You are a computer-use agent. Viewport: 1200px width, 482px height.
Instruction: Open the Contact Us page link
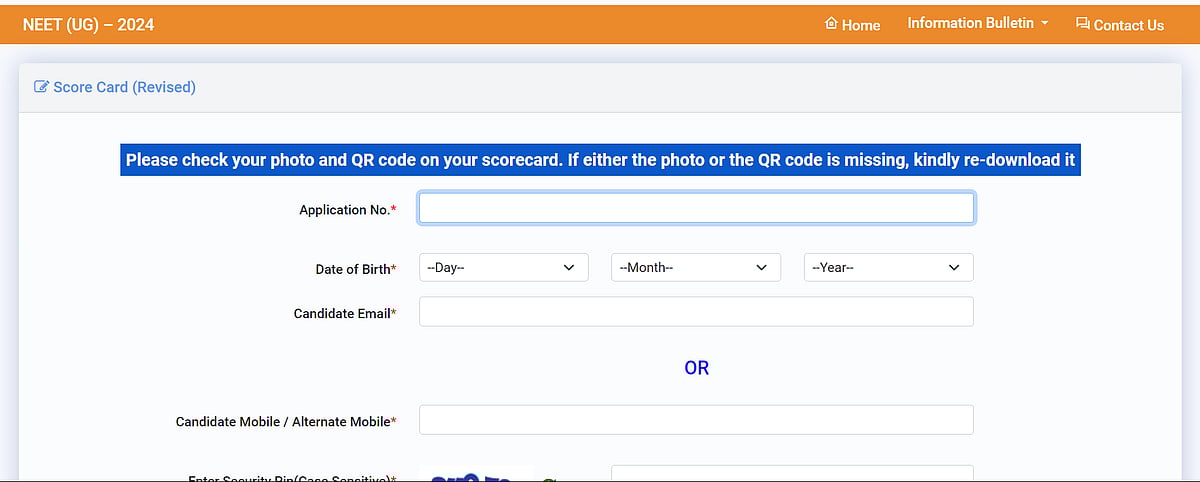pos(1128,25)
